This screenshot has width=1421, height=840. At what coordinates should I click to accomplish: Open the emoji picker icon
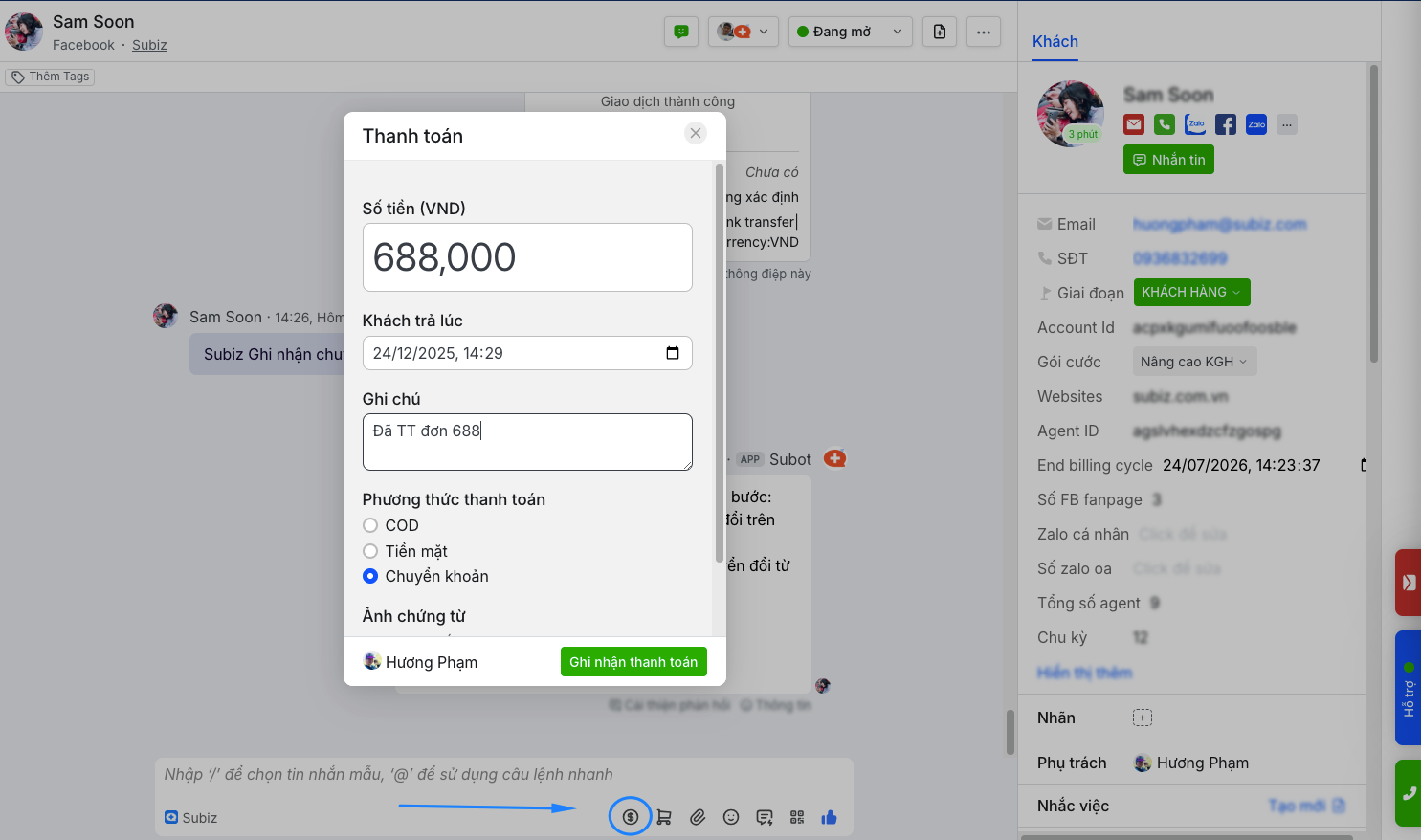pyautogui.click(x=731, y=817)
